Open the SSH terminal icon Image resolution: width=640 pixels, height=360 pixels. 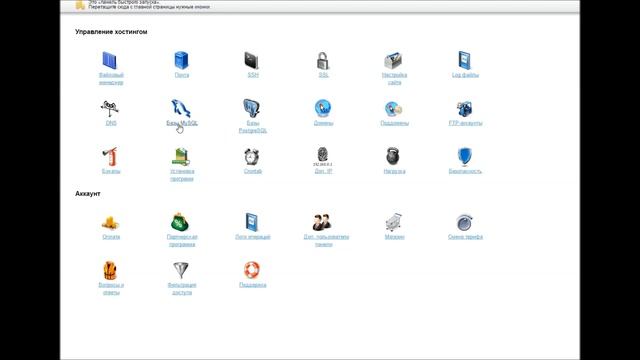(x=251, y=60)
